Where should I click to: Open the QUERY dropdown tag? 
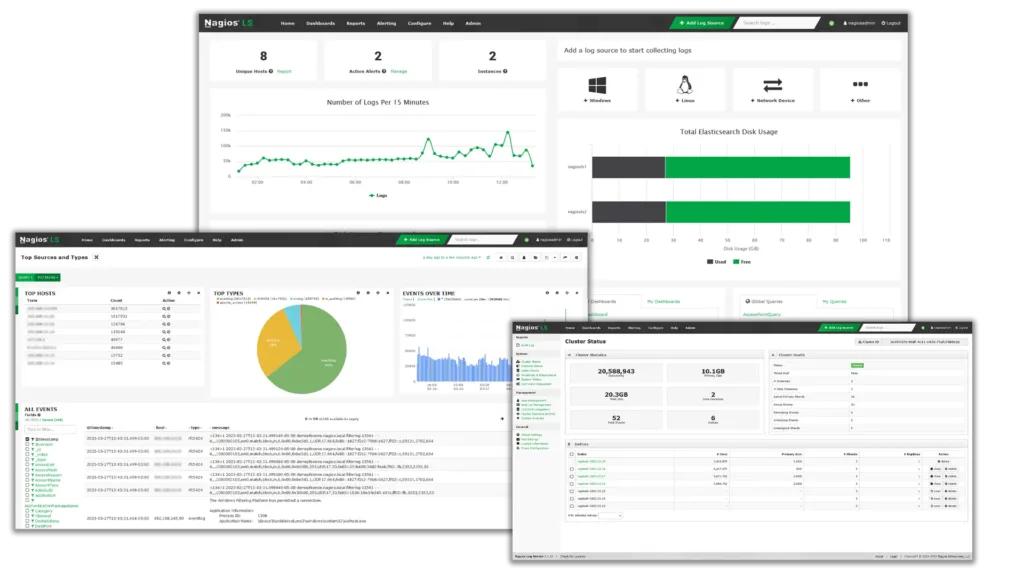point(25,278)
